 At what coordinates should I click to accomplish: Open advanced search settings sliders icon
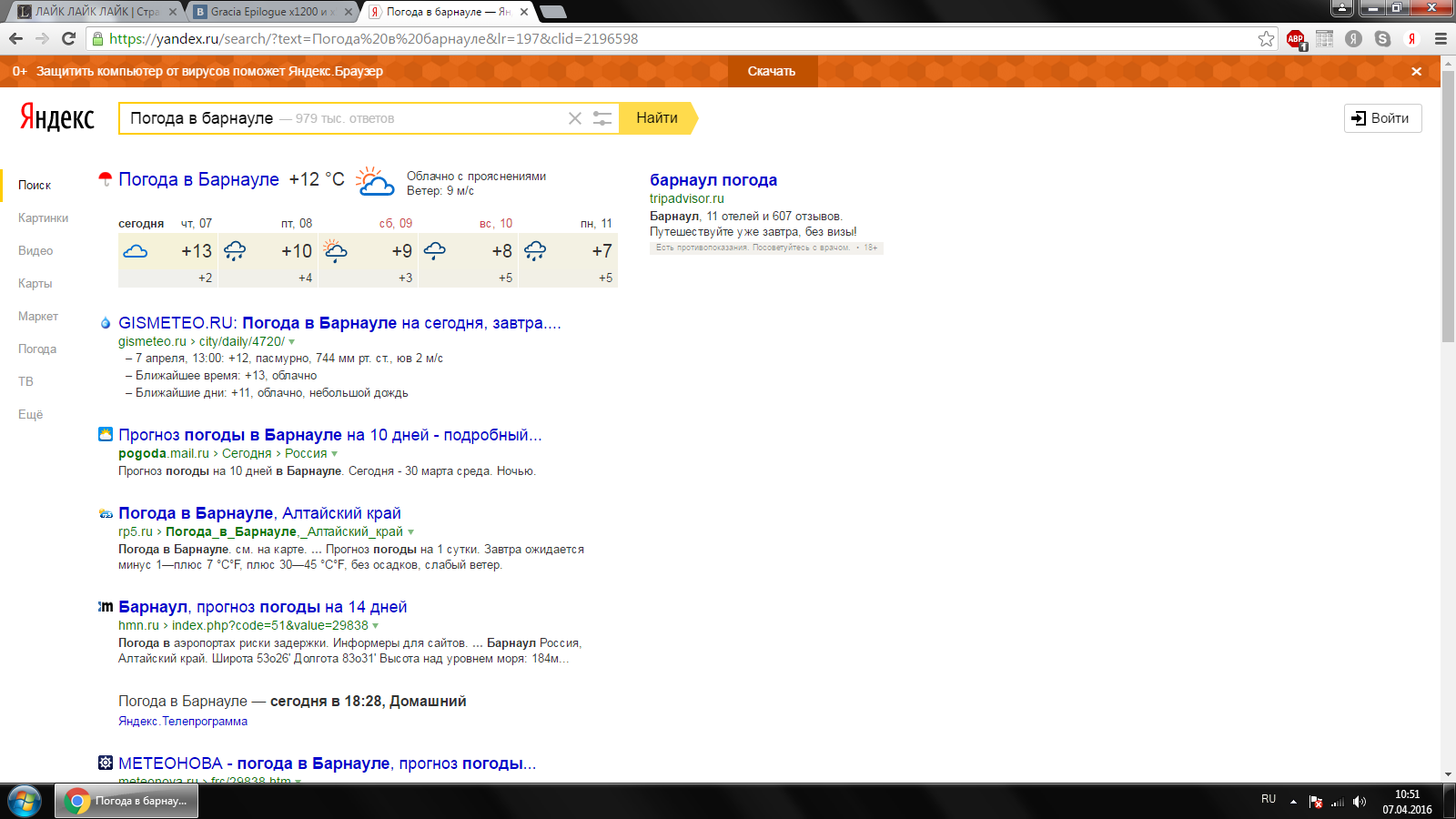tap(602, 118)
